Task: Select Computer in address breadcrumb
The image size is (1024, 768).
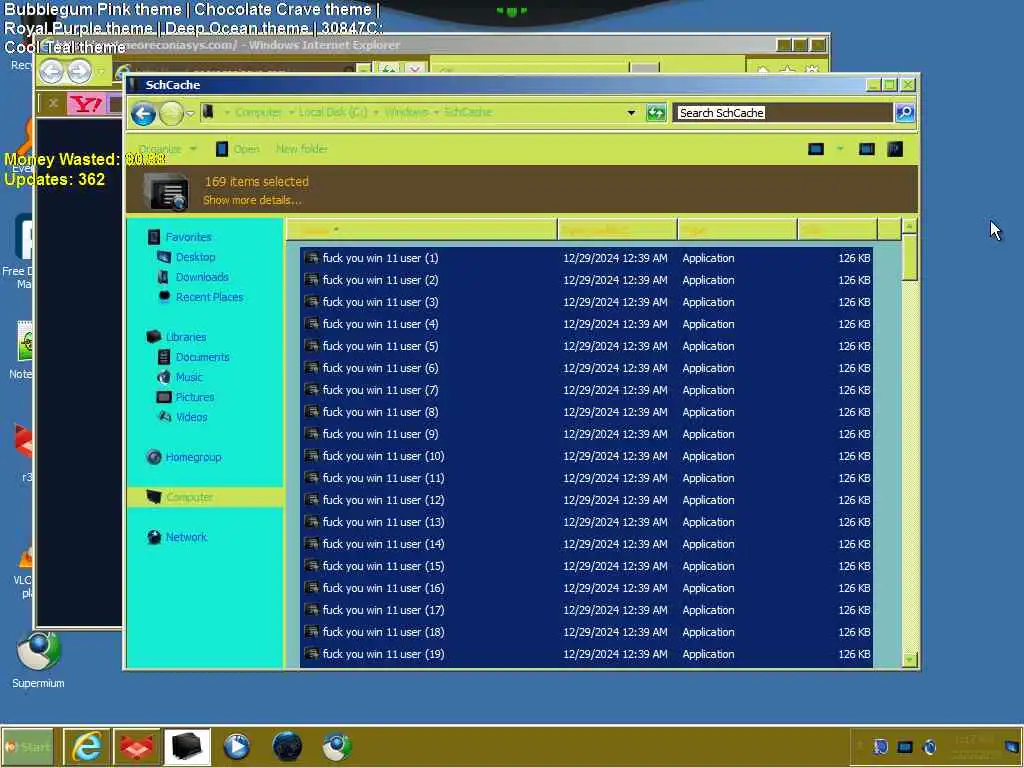Action: tap(258, 112)
